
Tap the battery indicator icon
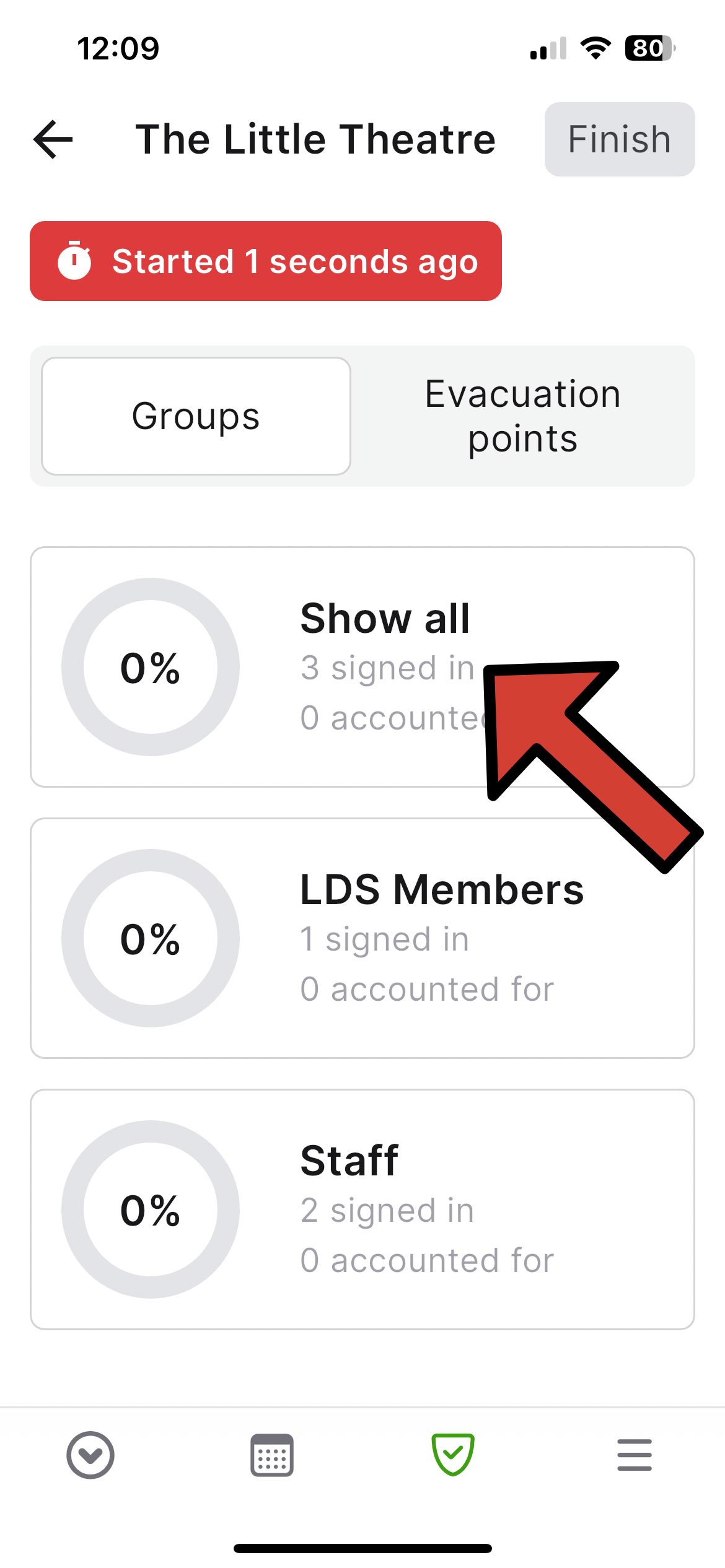point(649,48)
